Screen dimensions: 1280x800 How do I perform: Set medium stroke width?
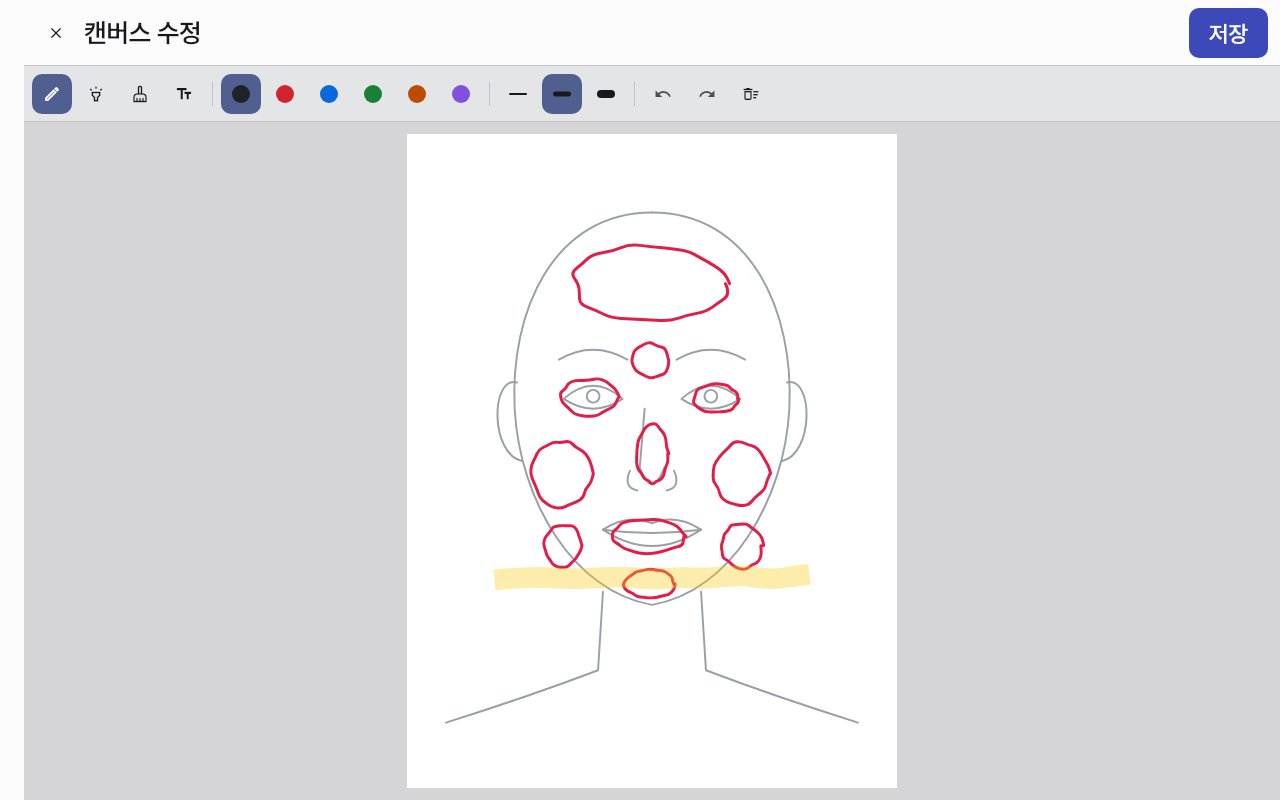click(562, 94)
